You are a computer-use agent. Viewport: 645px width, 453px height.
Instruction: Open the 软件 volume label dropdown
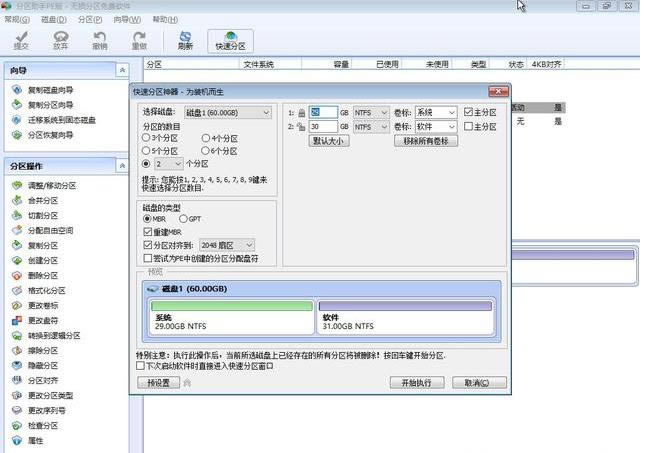pos(436,127)
